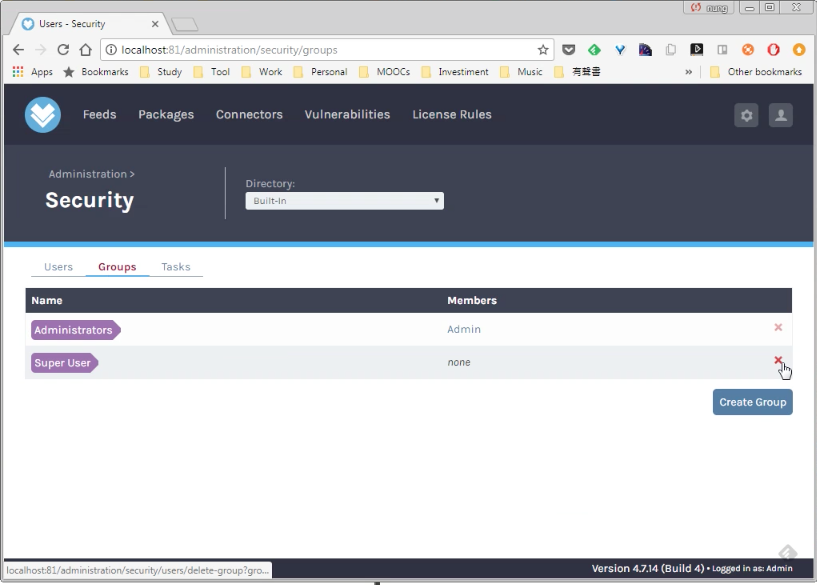Click the green diamond extension icon
Viewport: 817px width, 585px height.
594,50
